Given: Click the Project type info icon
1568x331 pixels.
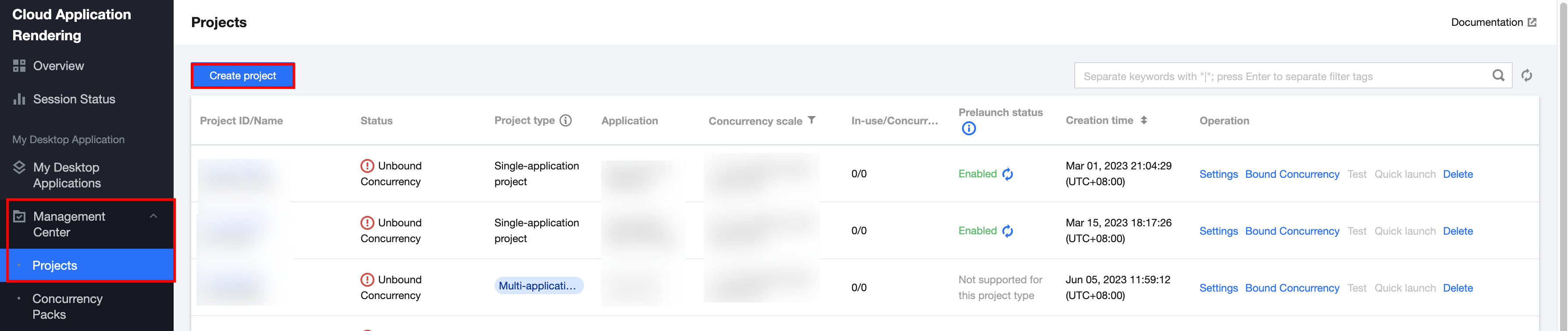Looking at the screenshot, I should (x=566, y=120).
